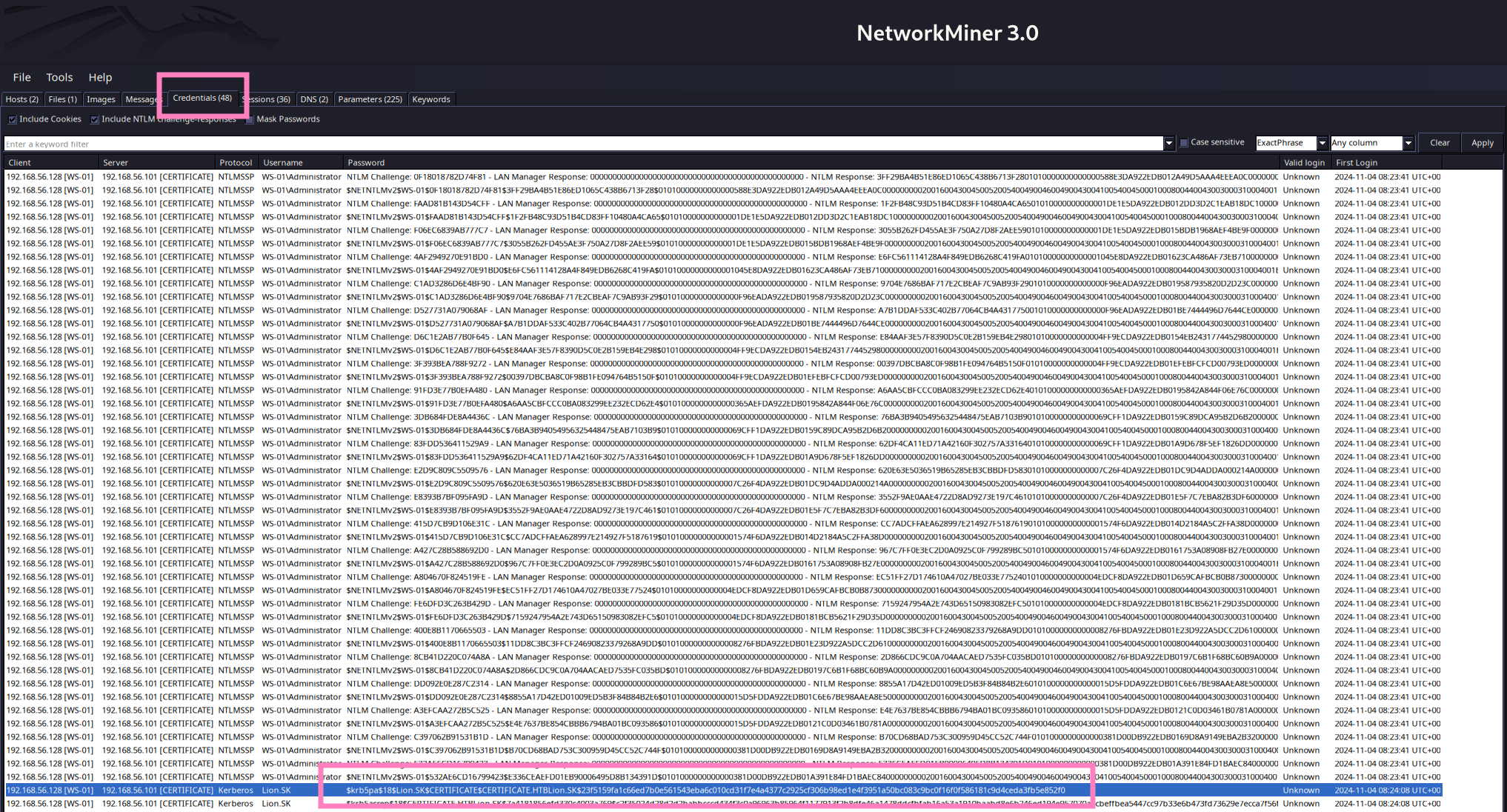Switch to the Hosts (2) tab
The height and width of the screenshot is (812, 1507).
(22, 99)
